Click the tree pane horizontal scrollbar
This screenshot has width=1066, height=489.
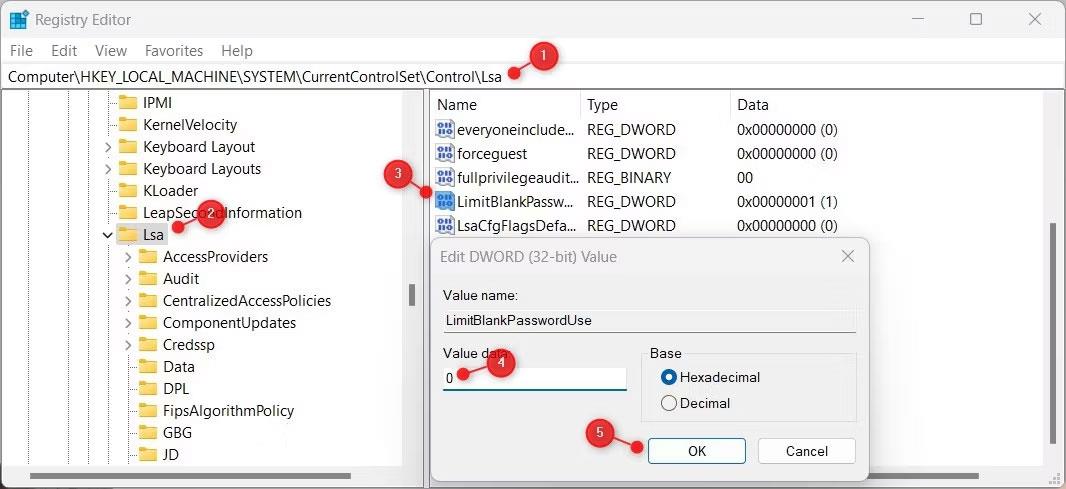coord(211,476)
